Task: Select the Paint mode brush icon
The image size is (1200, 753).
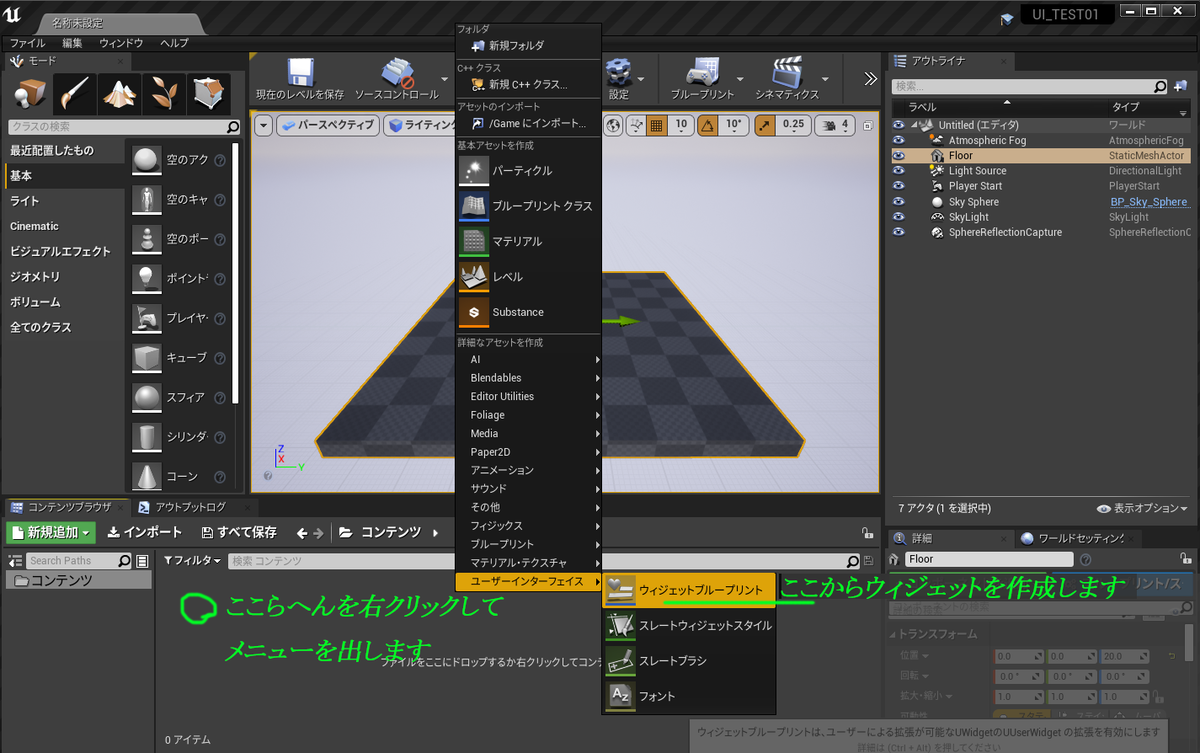Action: tap(76, 94)
